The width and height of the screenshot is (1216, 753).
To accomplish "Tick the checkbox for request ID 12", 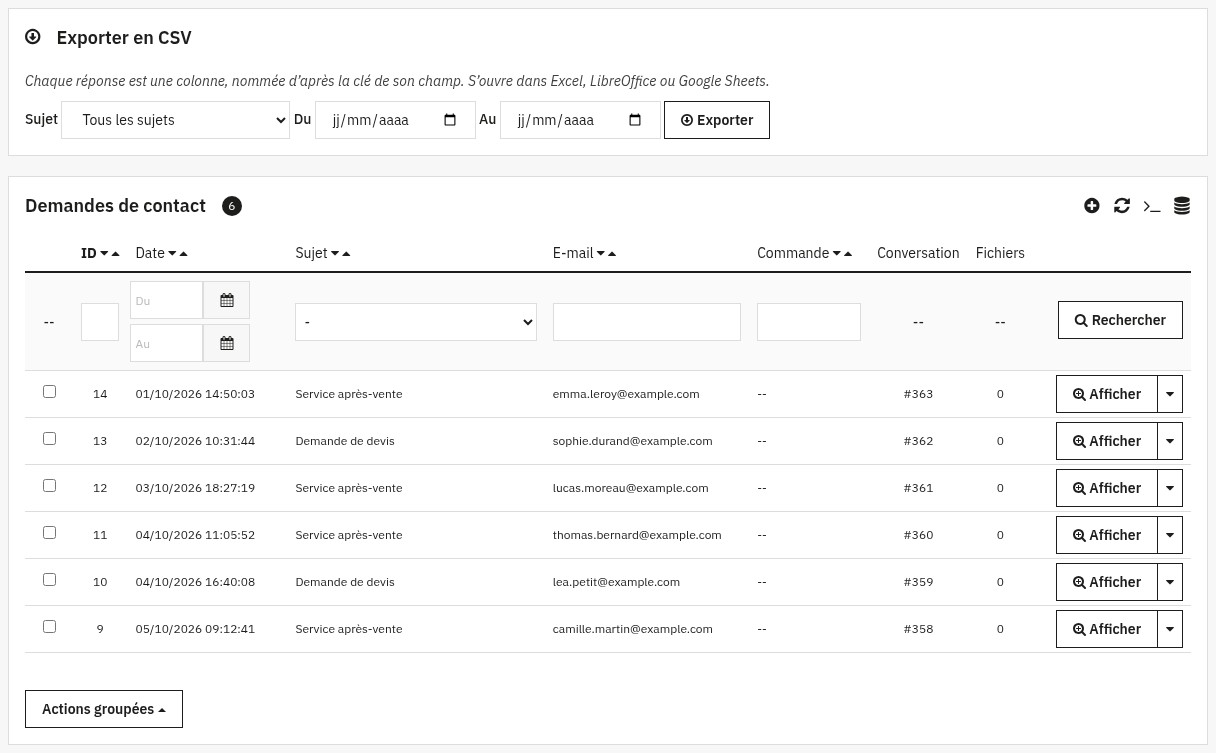I will pos(49,486).
